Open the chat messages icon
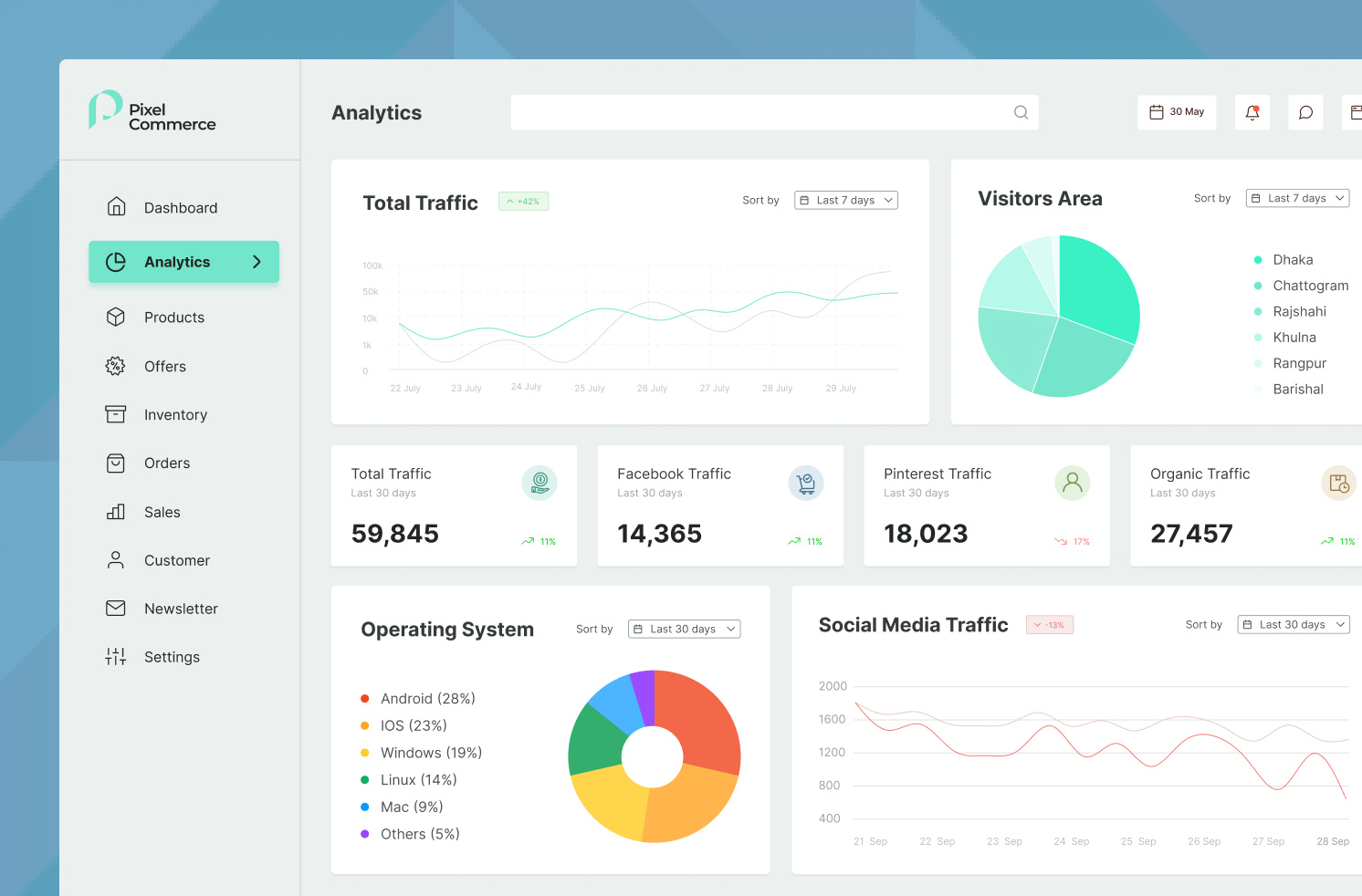This screenshot has height=896, width=1362. [1305, 111]
